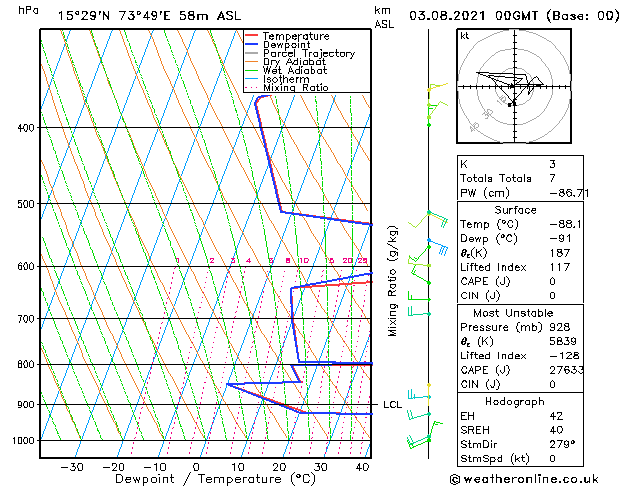Select the 'Isotherm' legend entry
629x486 pixels.
point(286,79)
